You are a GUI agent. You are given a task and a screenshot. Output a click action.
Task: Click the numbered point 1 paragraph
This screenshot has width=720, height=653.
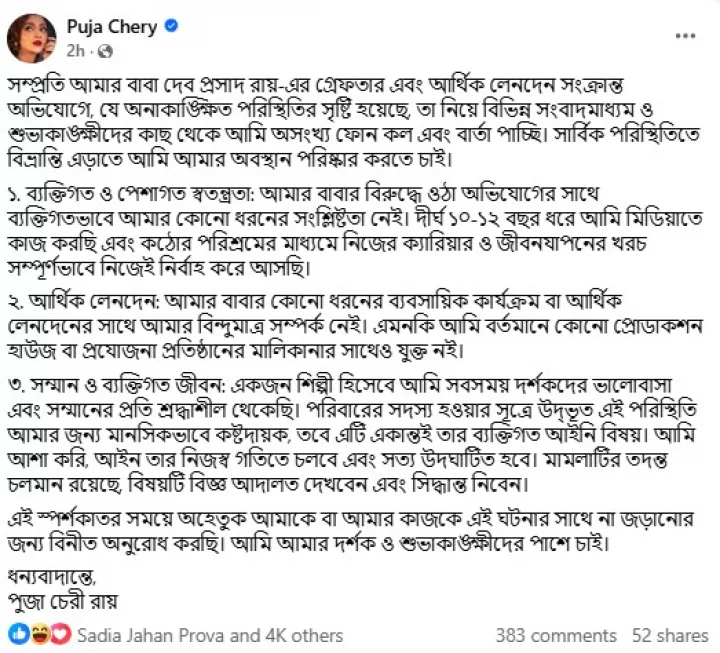coord(340,241)
